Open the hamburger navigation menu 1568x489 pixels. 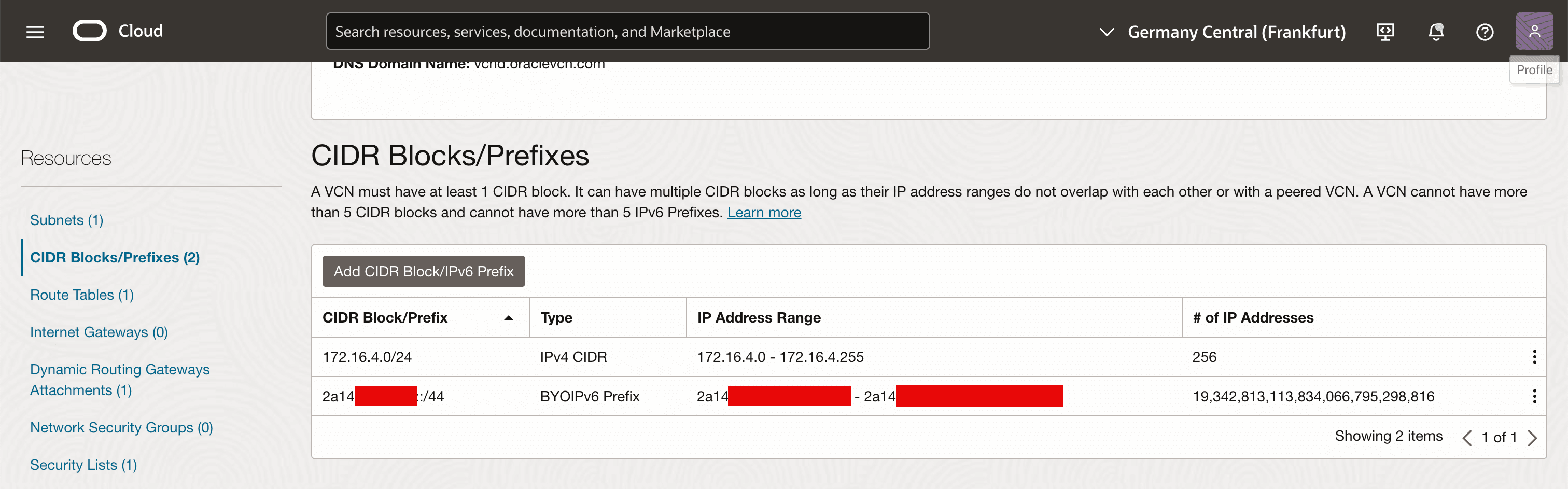(35, 32)
